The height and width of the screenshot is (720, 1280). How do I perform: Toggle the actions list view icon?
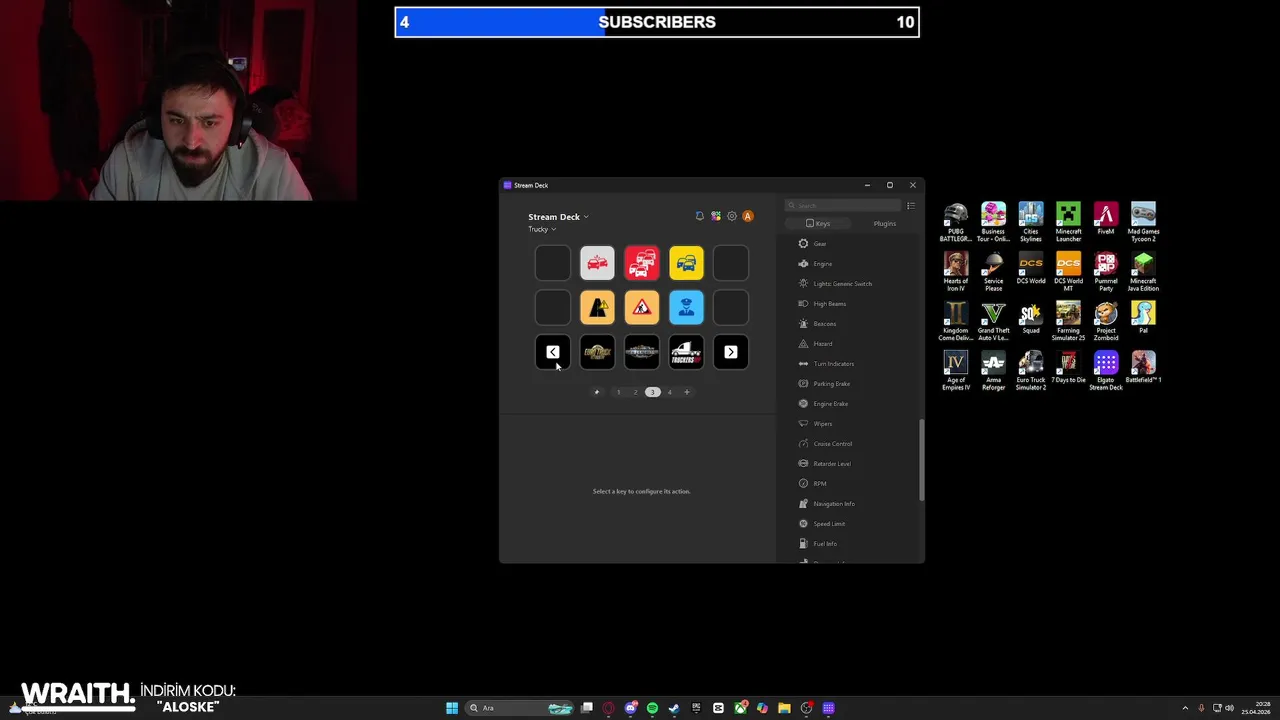[x=911, y=206]
